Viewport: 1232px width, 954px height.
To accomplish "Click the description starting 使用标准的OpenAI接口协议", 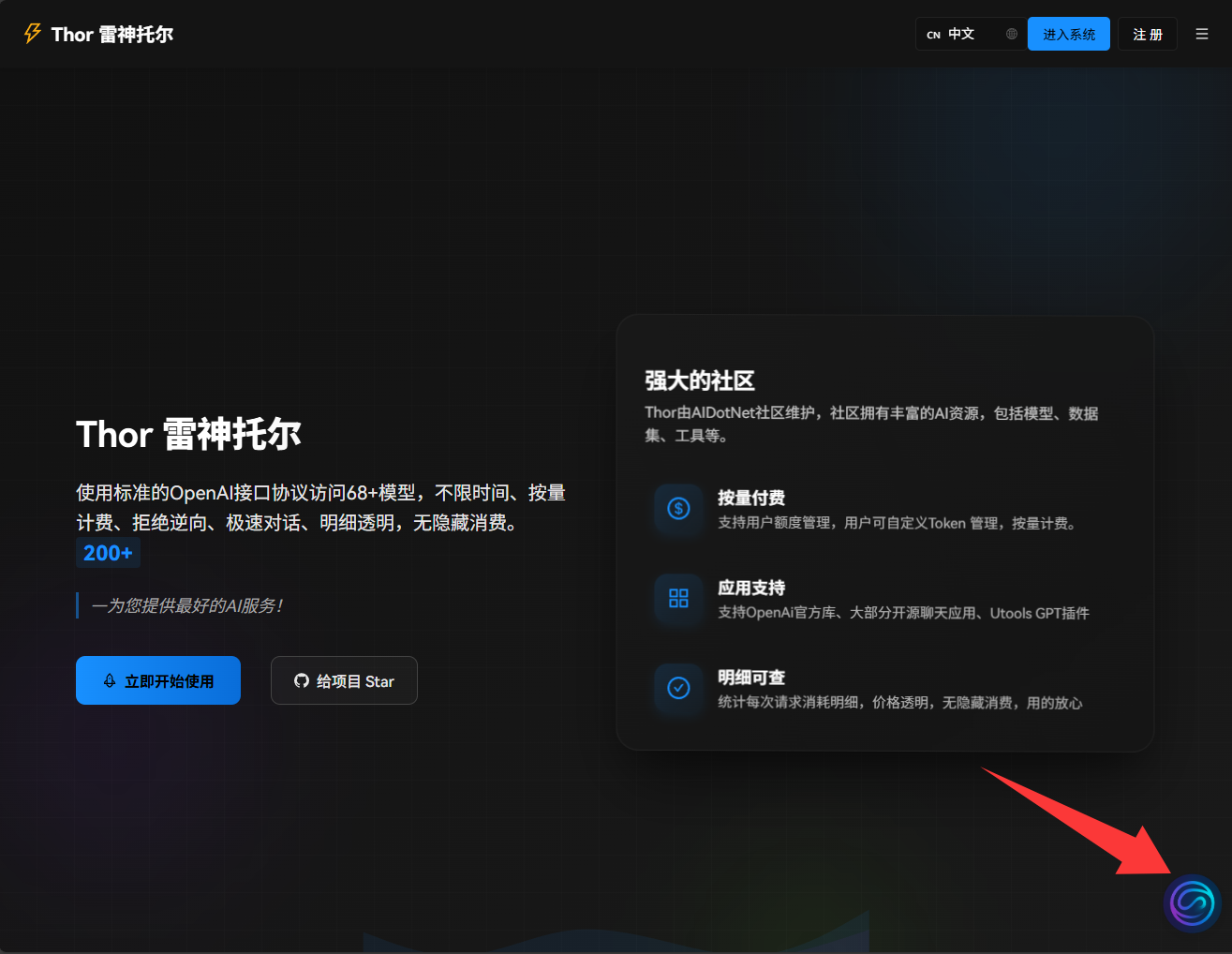I will (320, 507).
